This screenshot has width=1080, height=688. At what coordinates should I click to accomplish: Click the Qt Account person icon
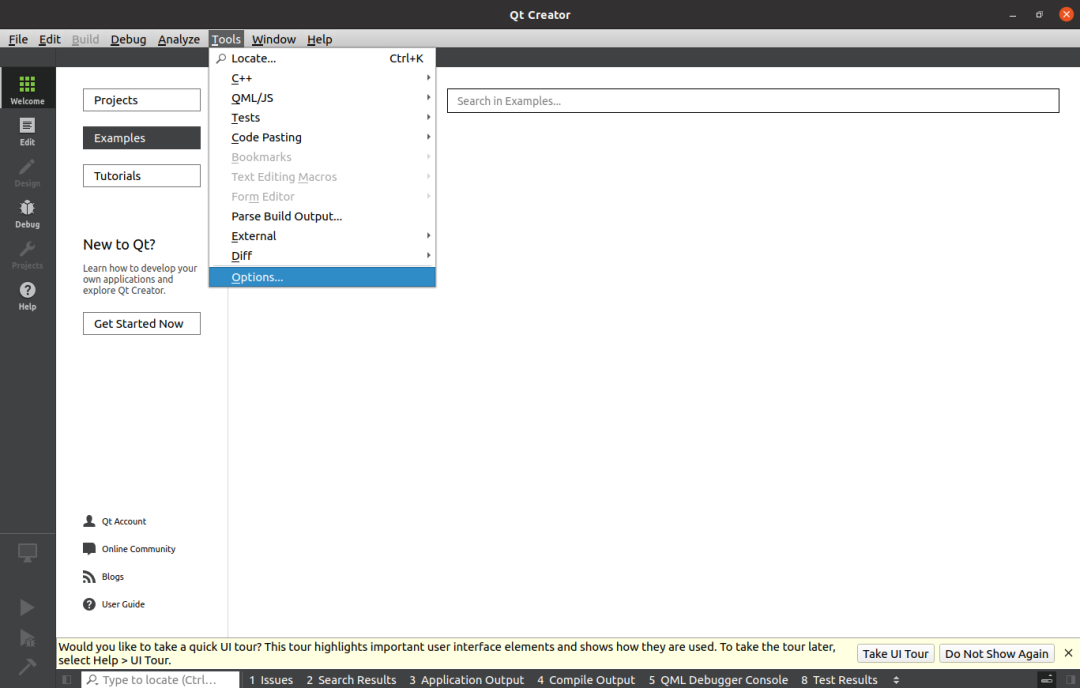pyautogui.click(x=89, y=521)
